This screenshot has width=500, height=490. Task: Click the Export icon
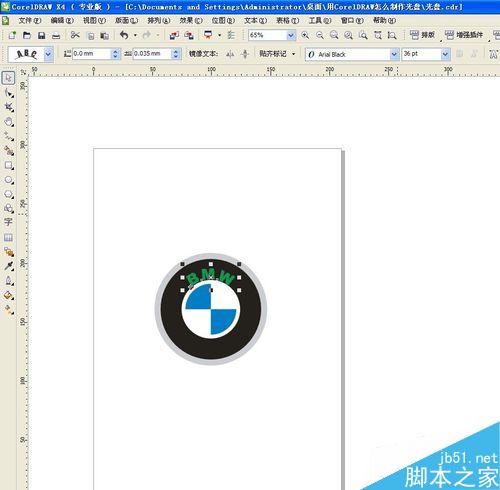pos(189,35)
